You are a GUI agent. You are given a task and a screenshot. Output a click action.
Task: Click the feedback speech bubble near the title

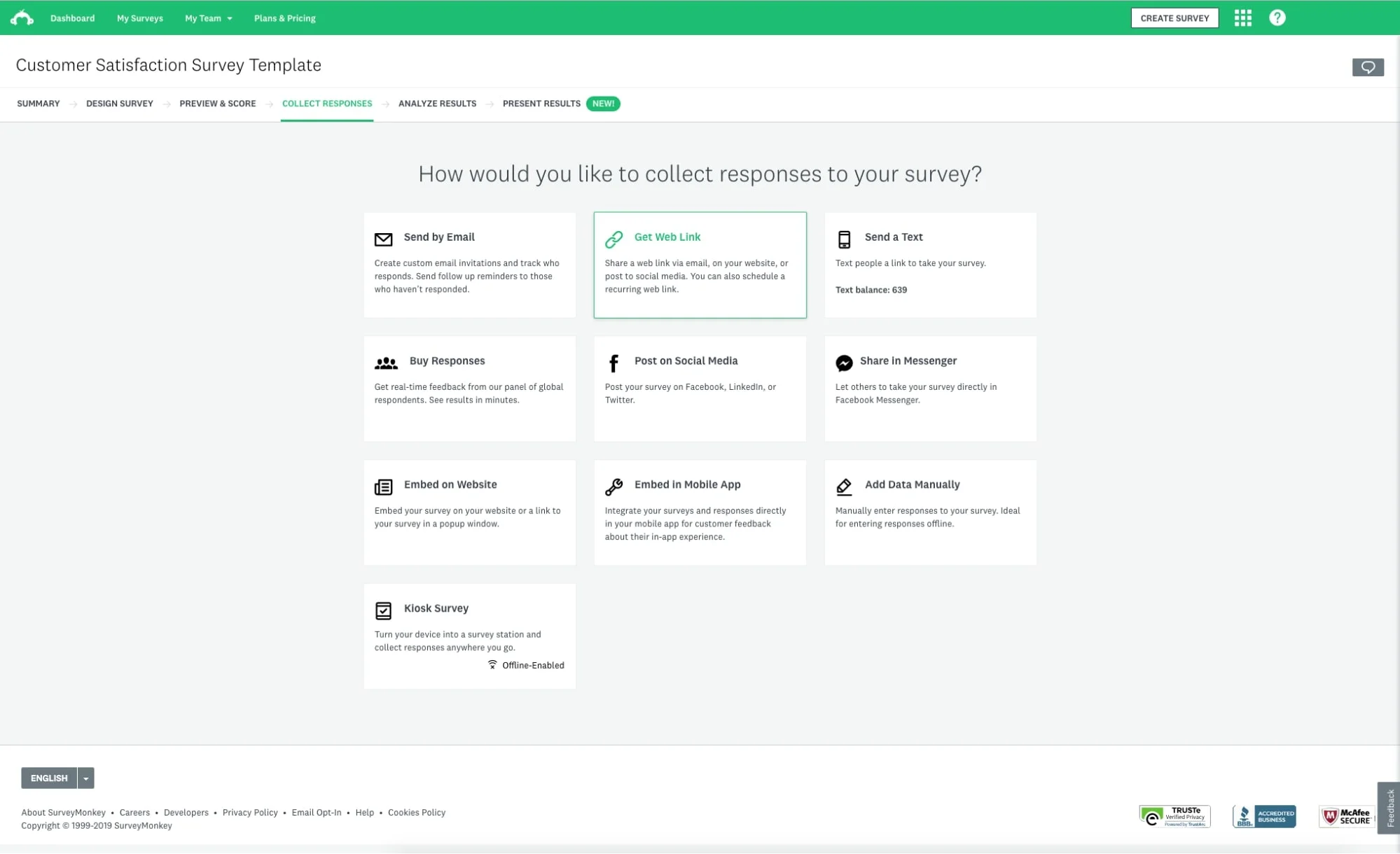click(x=1368, y=67)
